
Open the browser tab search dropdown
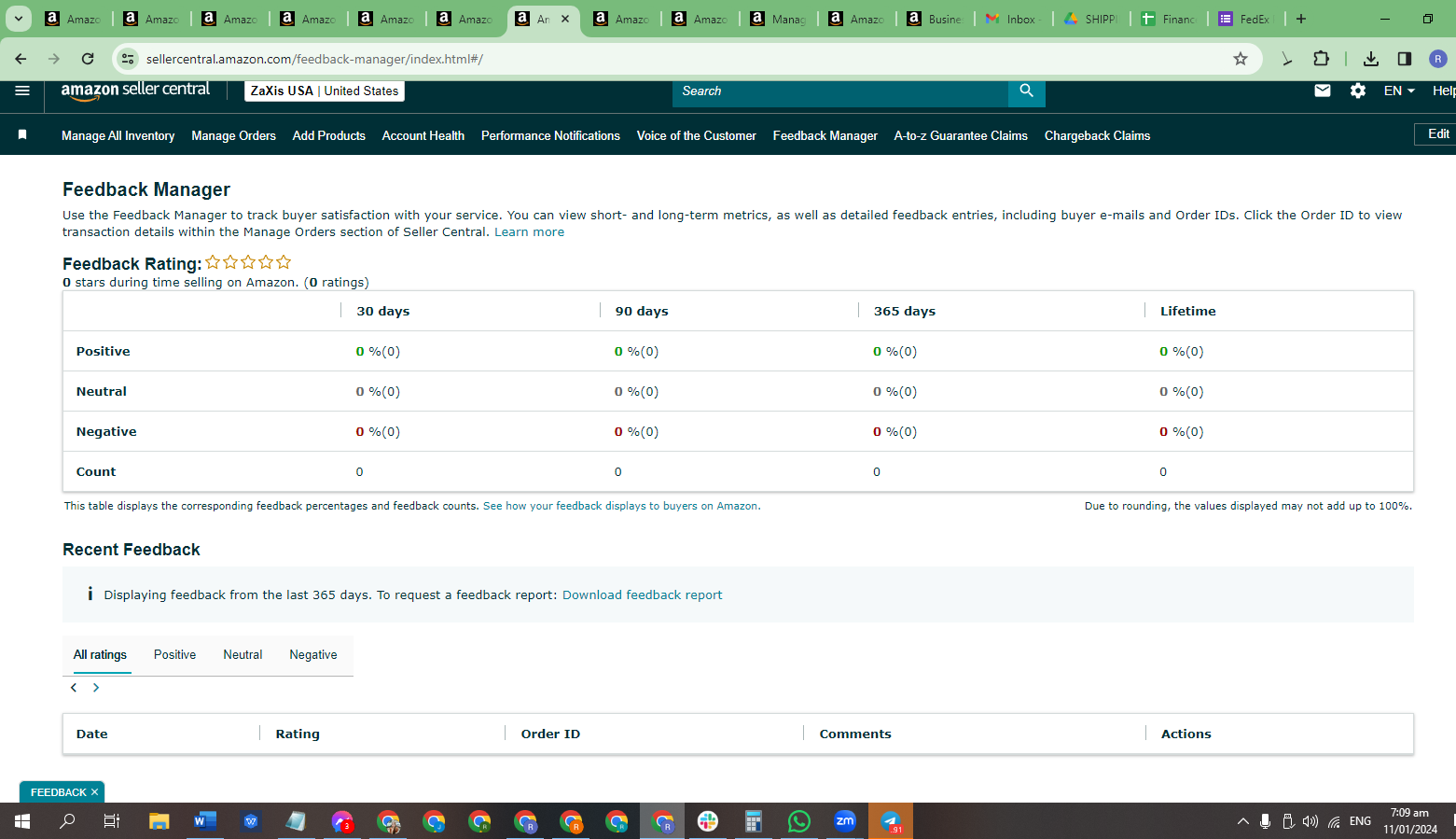[18, 19]
